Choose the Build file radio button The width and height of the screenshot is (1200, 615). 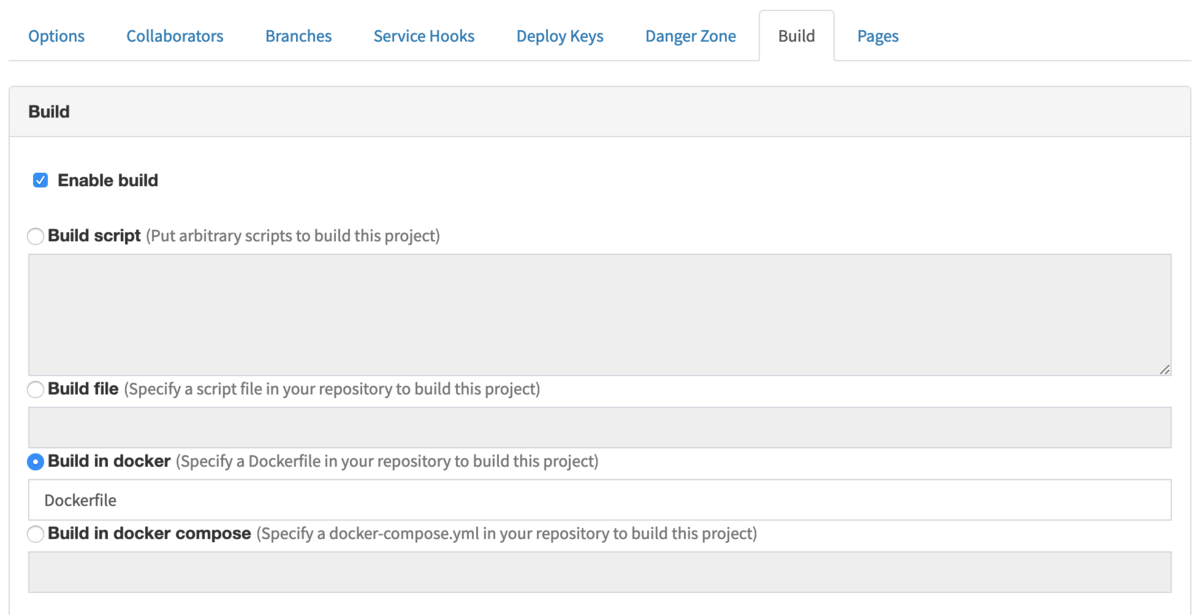click(x=36, y=389)
